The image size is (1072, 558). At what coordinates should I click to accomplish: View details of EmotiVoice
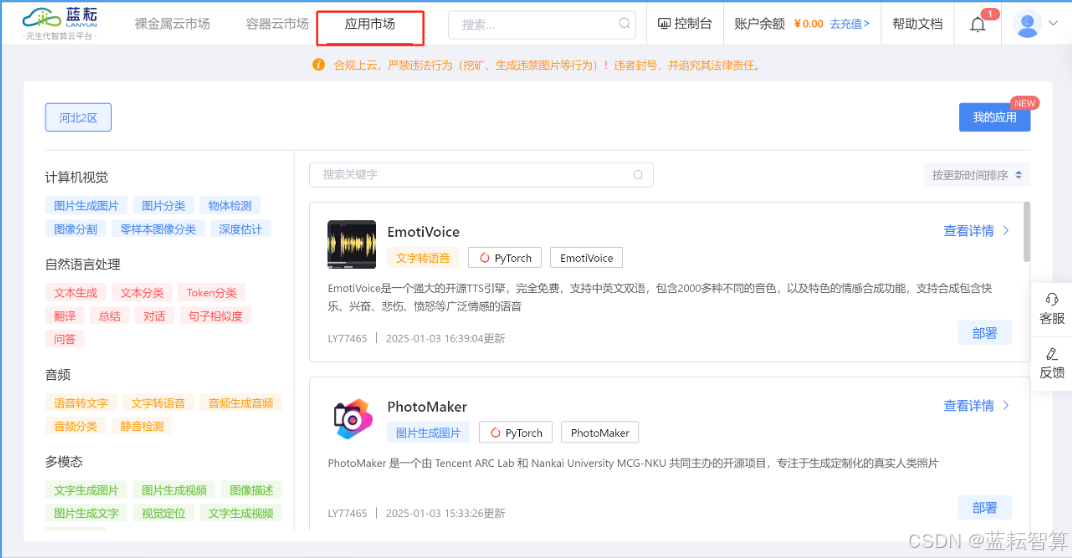tap(976, 231)
